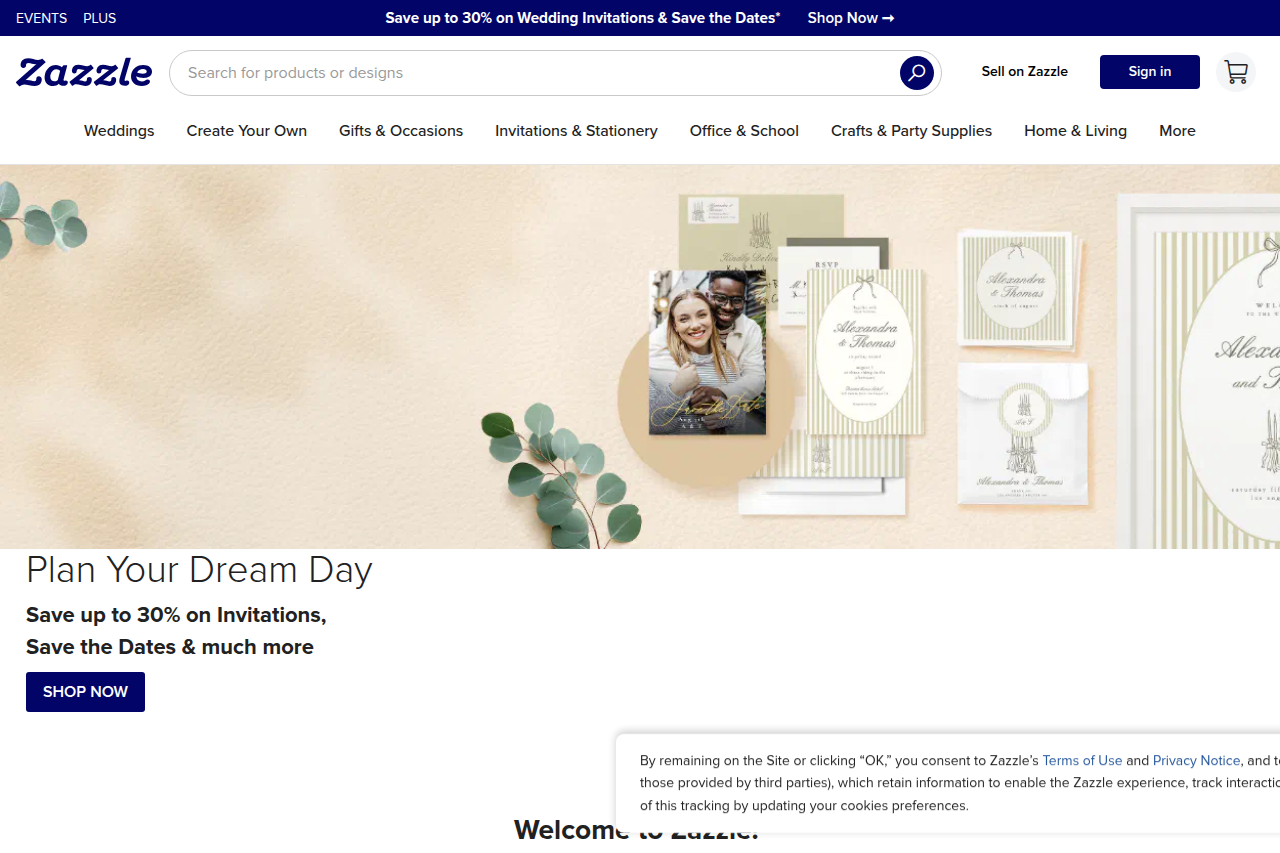The width and height of the screenshot is (1280, 853).
Task: Open the Terms of Use link
Action: coord(1082,760)
